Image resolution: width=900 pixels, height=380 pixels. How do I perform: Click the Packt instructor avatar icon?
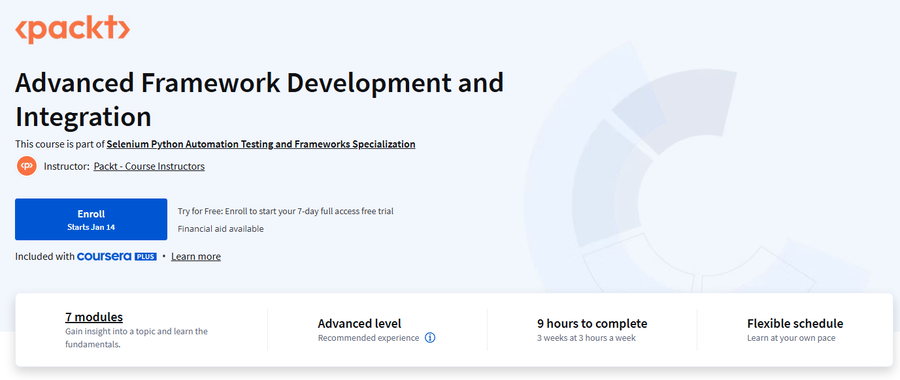pos(26,166)
